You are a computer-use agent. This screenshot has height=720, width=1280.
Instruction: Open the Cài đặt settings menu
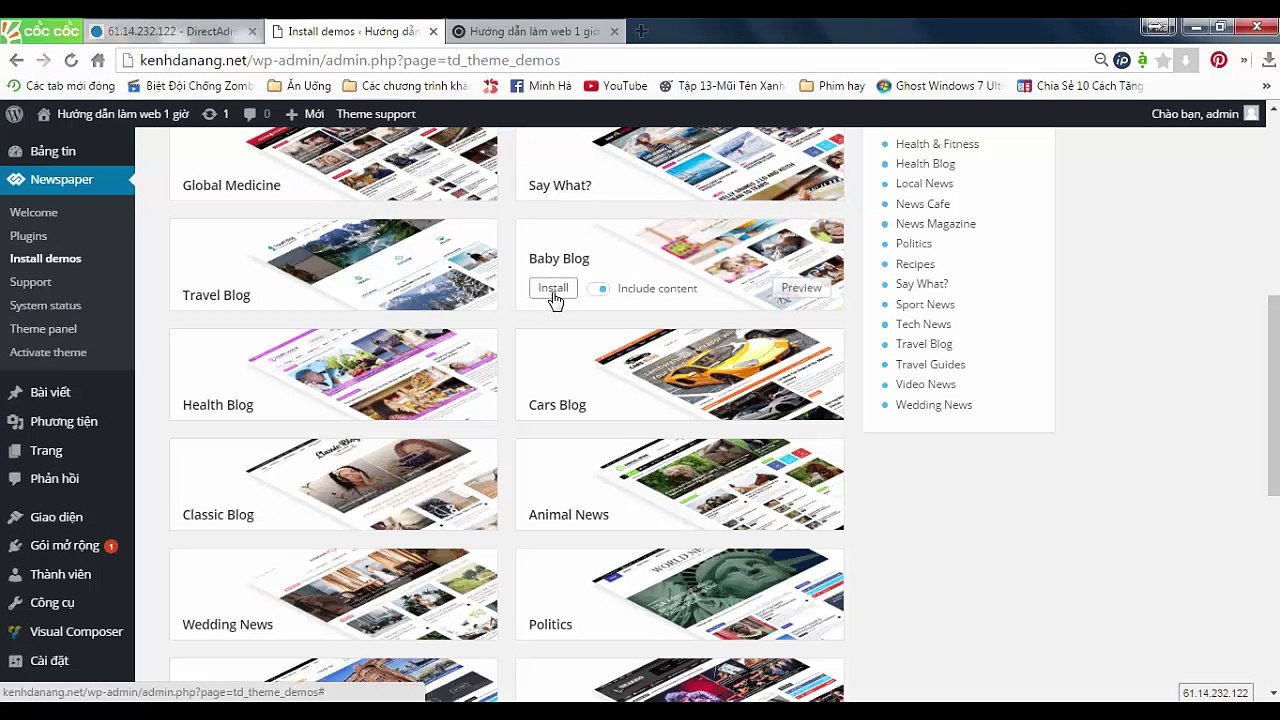coord(67,660)
